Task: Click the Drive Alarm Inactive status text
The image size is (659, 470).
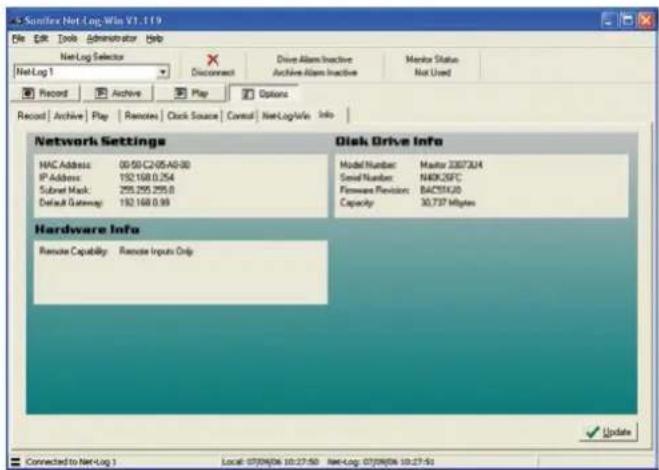Action: [x=314, y=60]
